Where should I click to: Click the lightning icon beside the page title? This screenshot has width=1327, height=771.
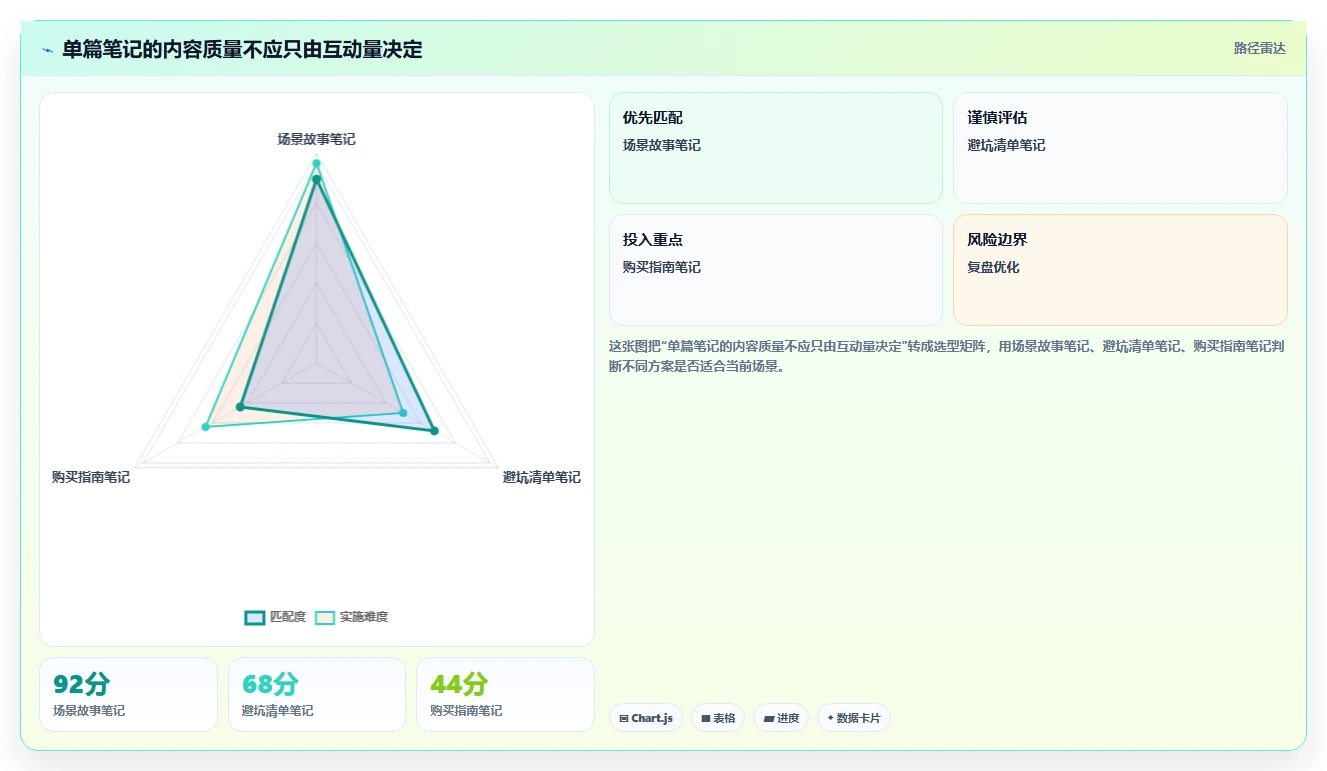point(47,49)
